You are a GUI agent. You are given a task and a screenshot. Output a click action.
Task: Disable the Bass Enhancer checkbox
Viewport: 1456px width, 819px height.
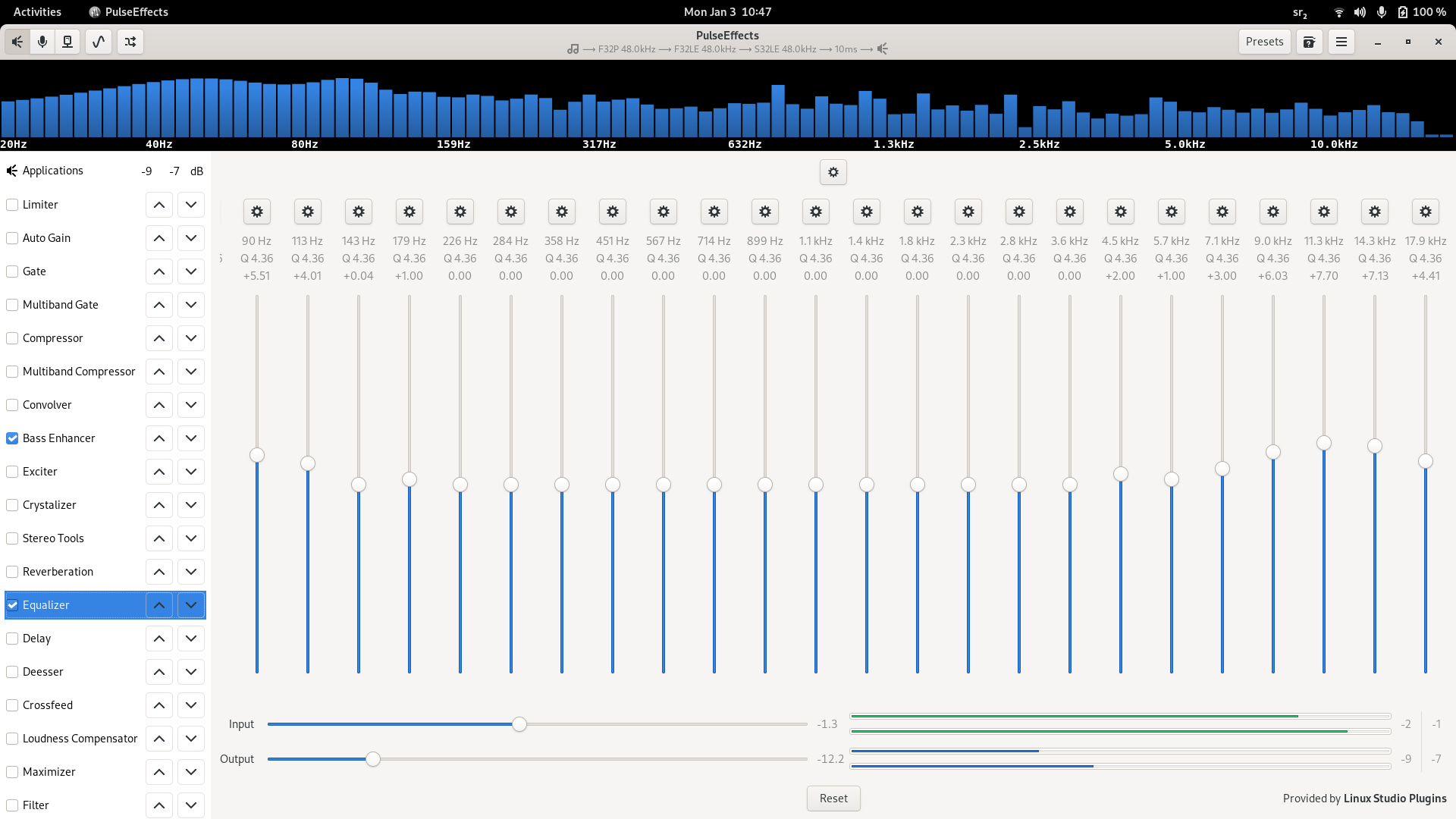(12, 438)
